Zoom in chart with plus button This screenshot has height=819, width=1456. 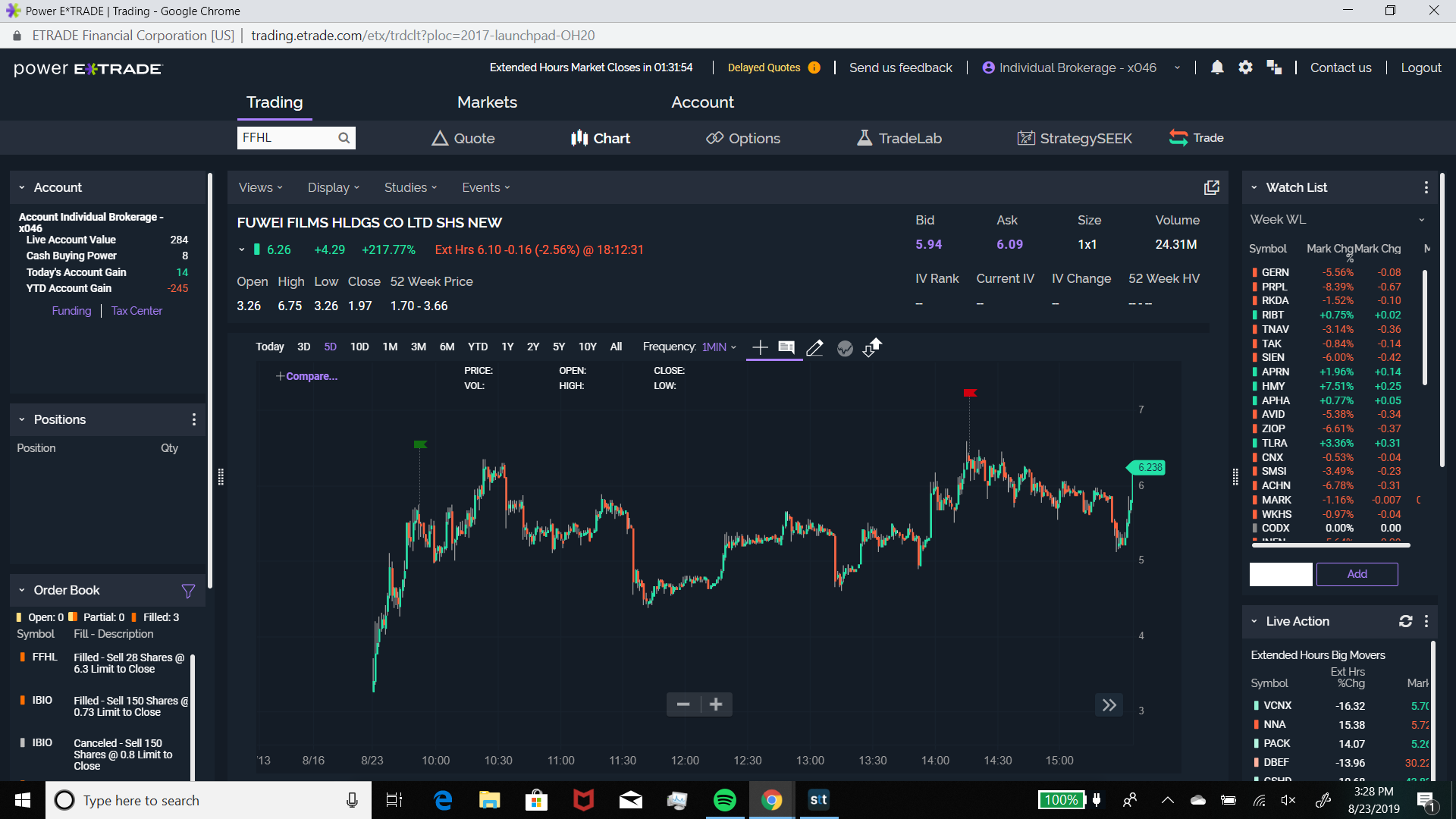click(x=716, y=704)
